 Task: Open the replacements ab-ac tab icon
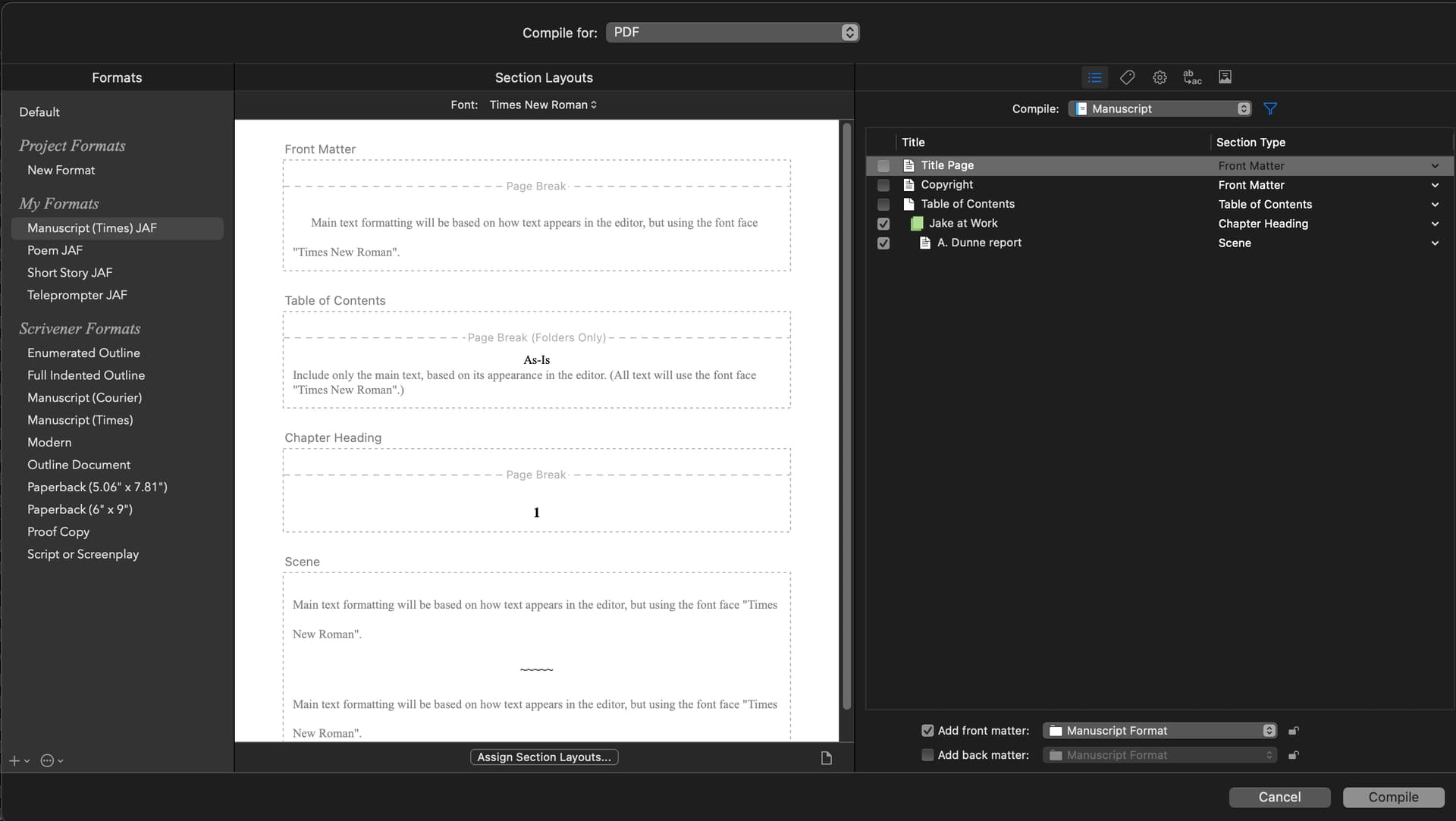click(1192, 77)
